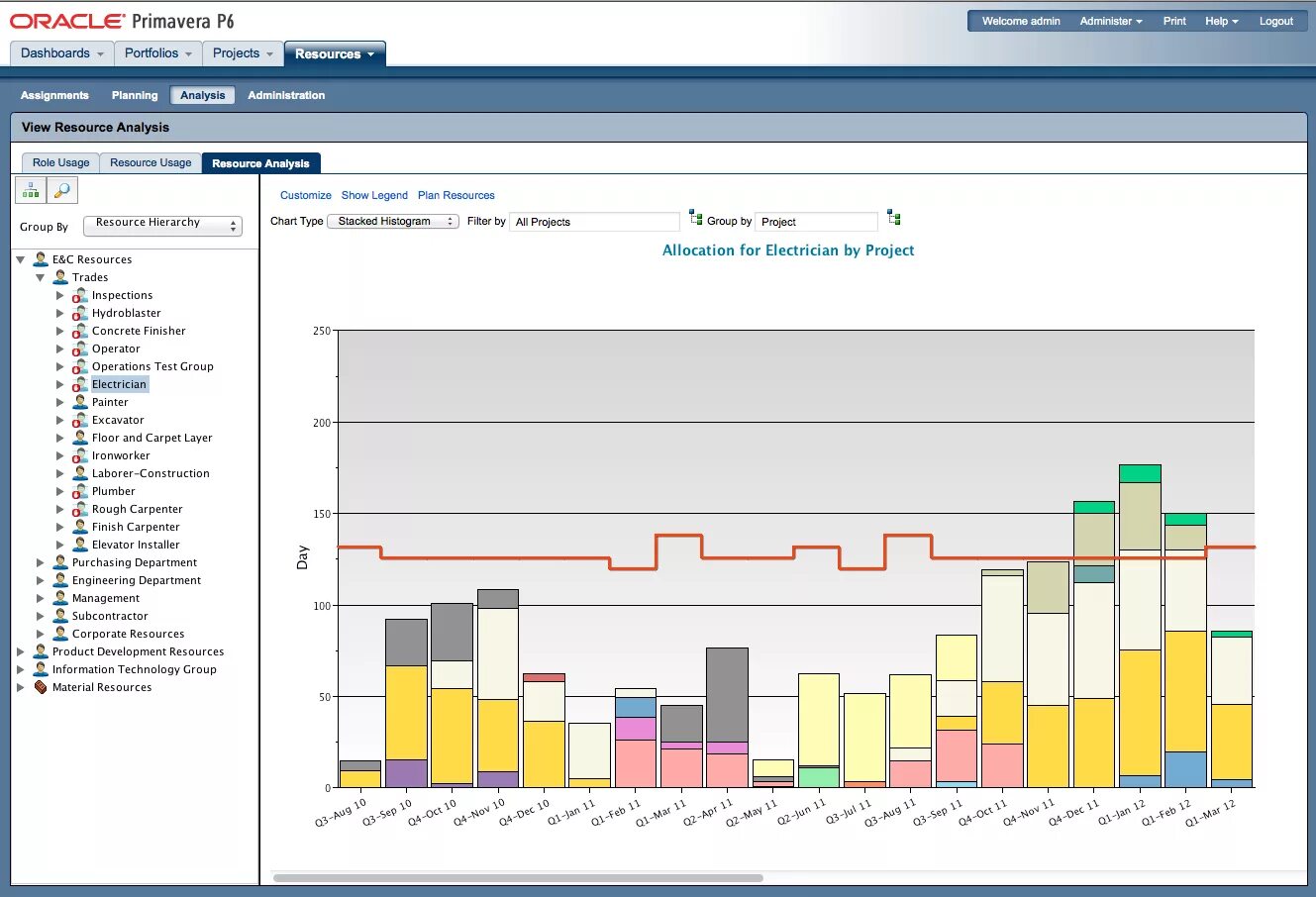Viewport: 1316px width, 897px height.
Task: Click the Hydroblaster resource icon
Action: click(80, 313)
